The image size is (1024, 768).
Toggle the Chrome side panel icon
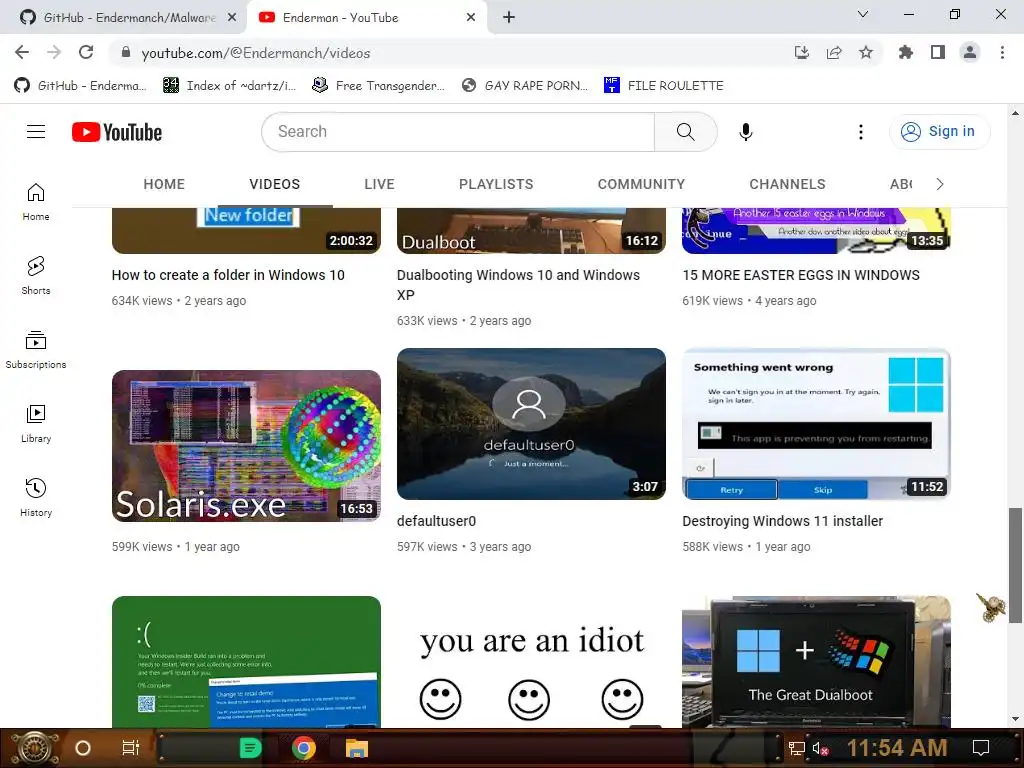coord(938,52)
